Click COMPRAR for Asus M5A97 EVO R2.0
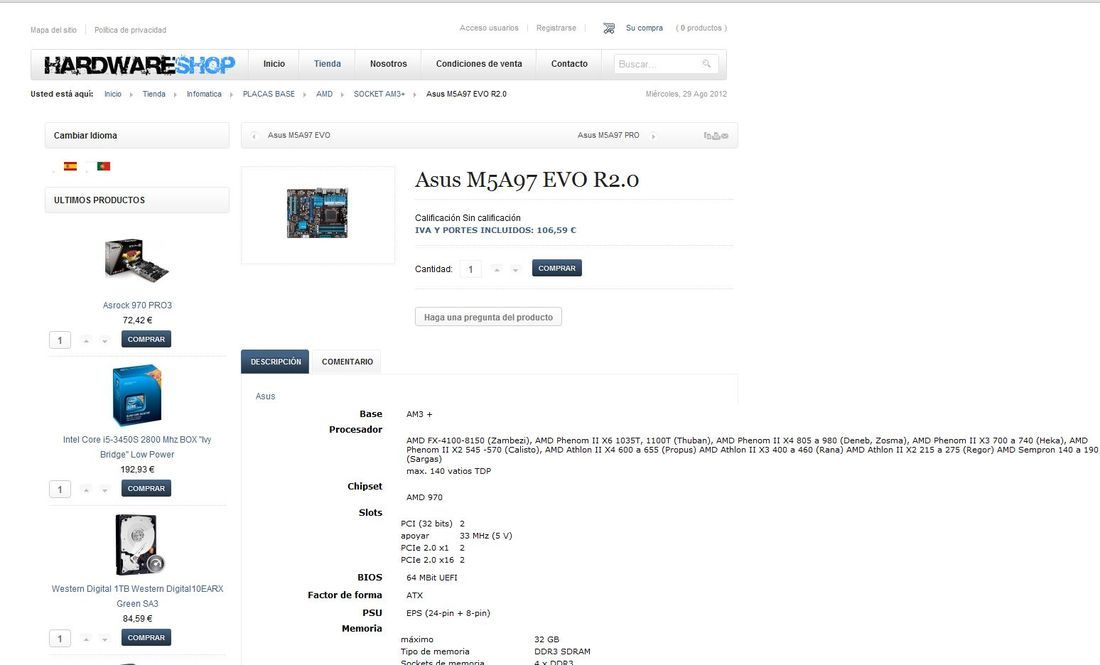This screenshot has height=665, width=1100. (x=557, y=268)
